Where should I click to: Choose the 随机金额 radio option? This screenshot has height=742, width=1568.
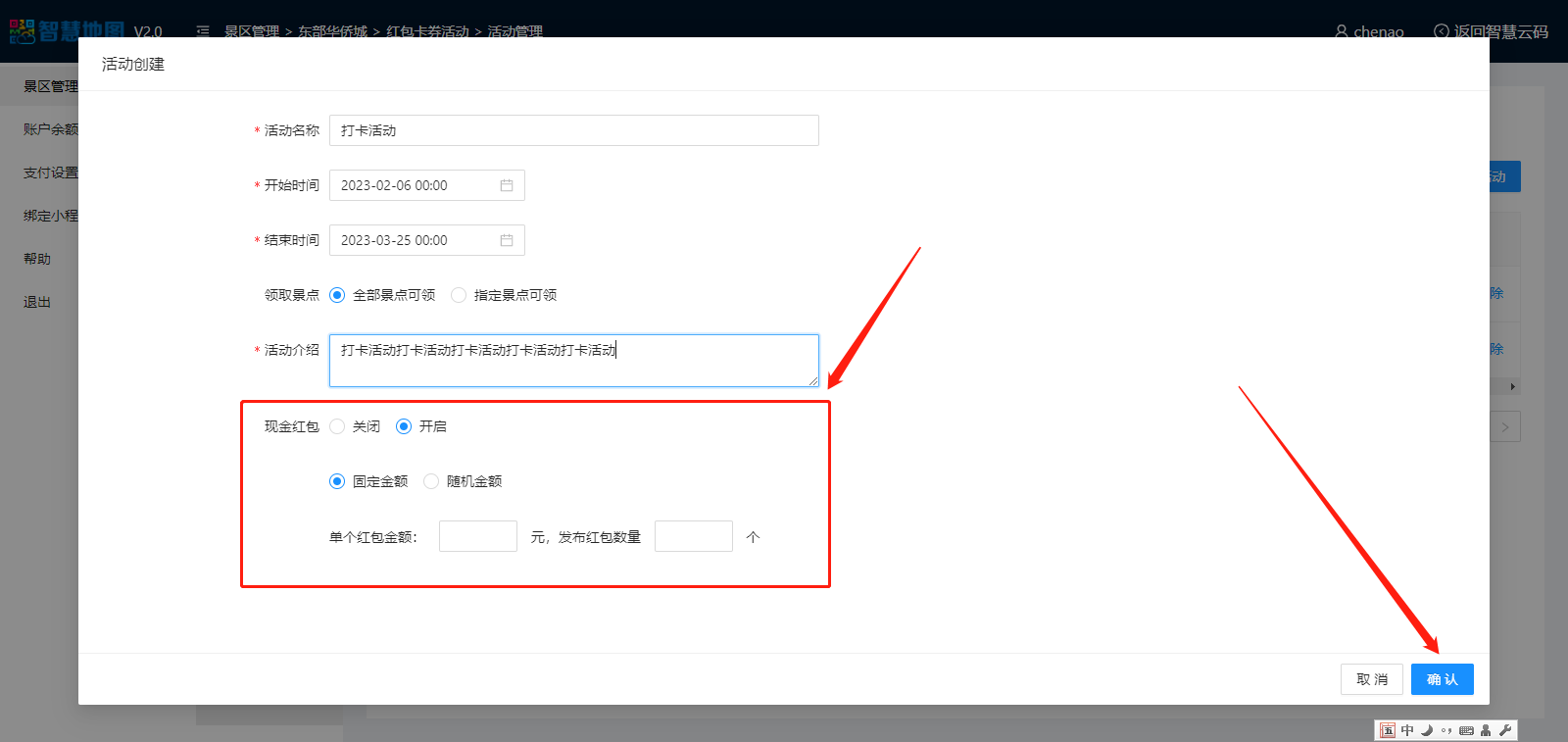coord(431,481)
